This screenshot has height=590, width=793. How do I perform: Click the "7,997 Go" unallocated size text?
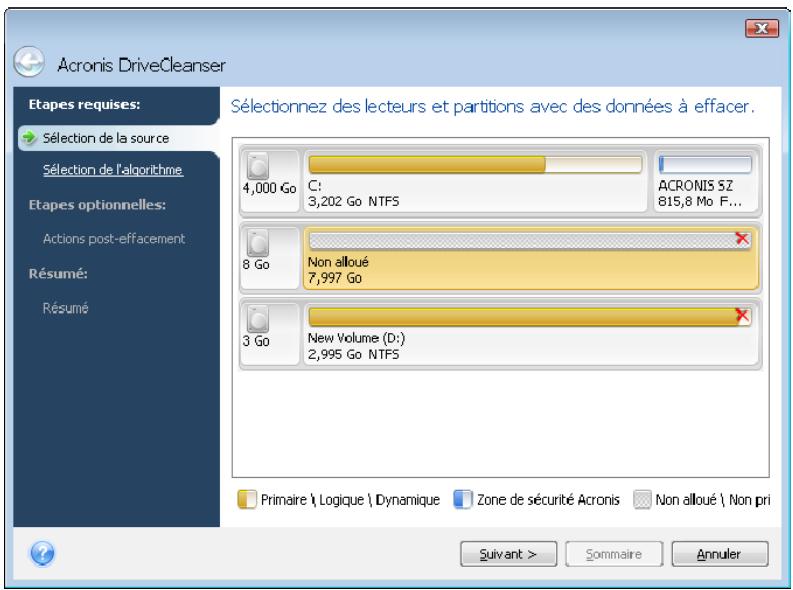coord(335,278)
